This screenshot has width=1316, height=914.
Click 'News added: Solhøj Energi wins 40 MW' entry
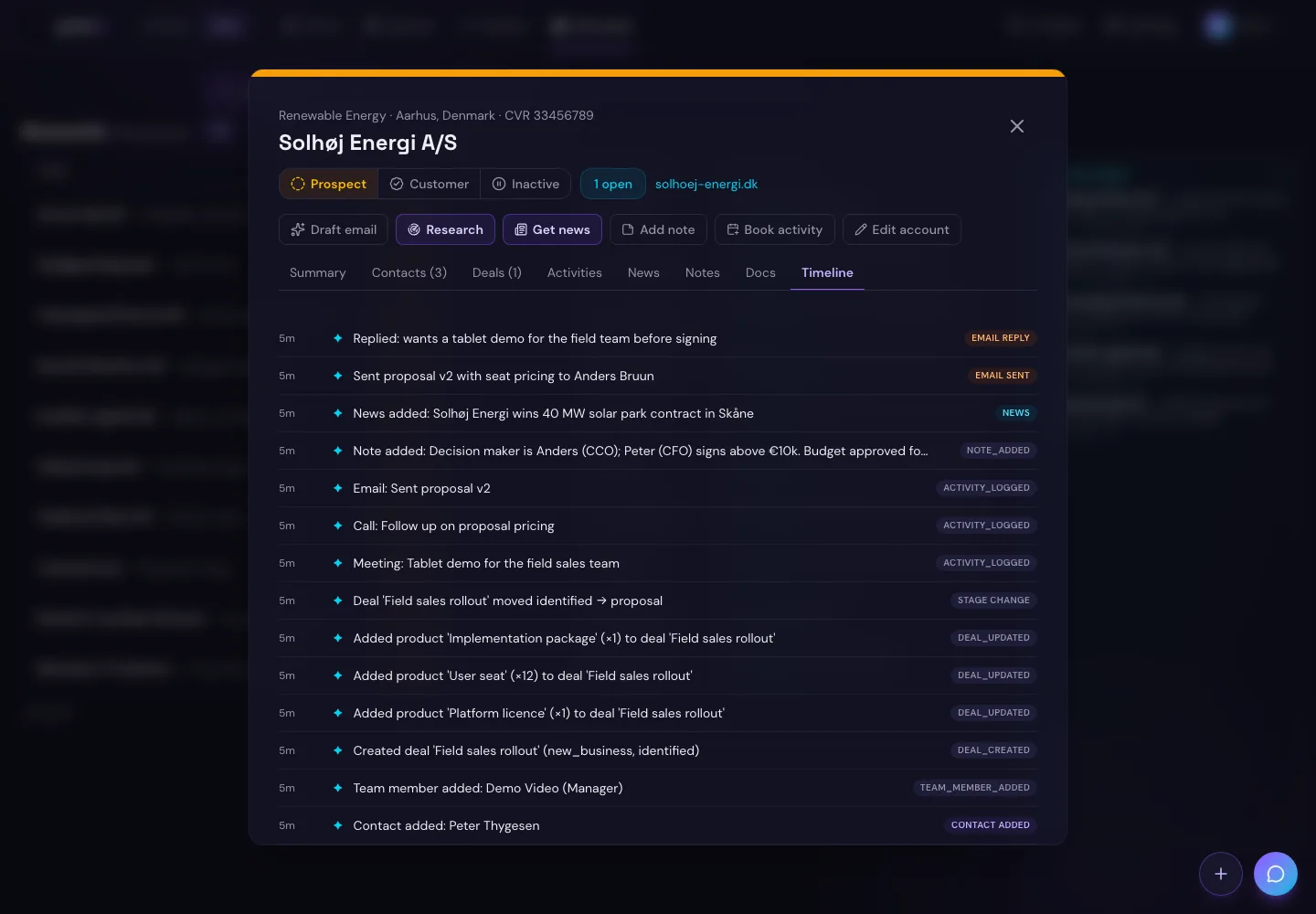553,413
